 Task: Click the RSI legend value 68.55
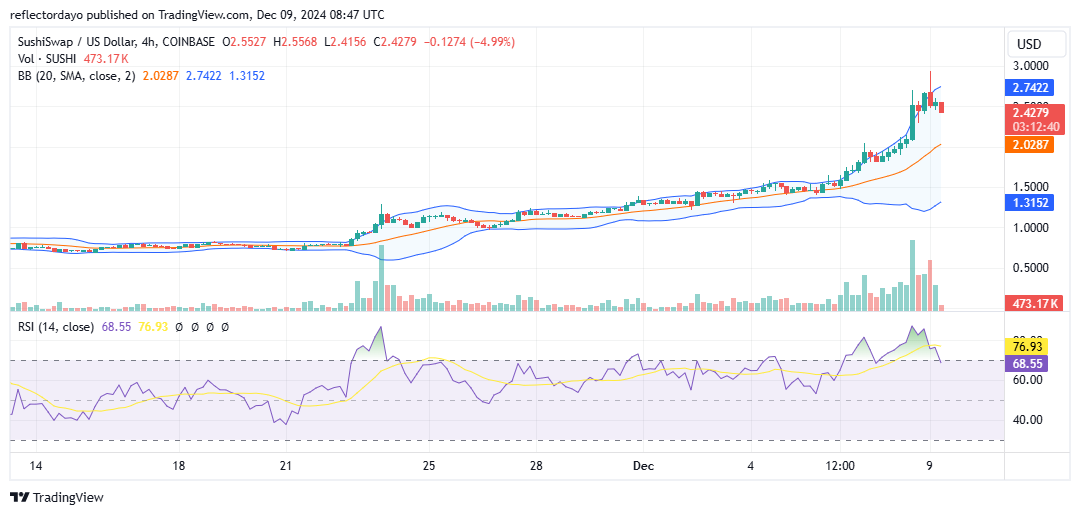[x=114, y=327]
